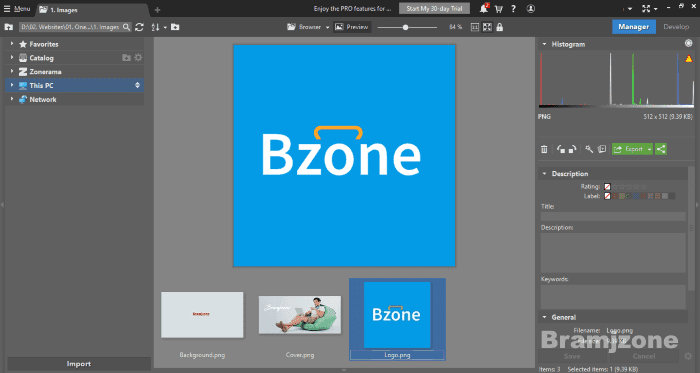Rotate image left icon
Image resolution: width=700 pixels, height=373 pixels.
[x=561, y=149]
